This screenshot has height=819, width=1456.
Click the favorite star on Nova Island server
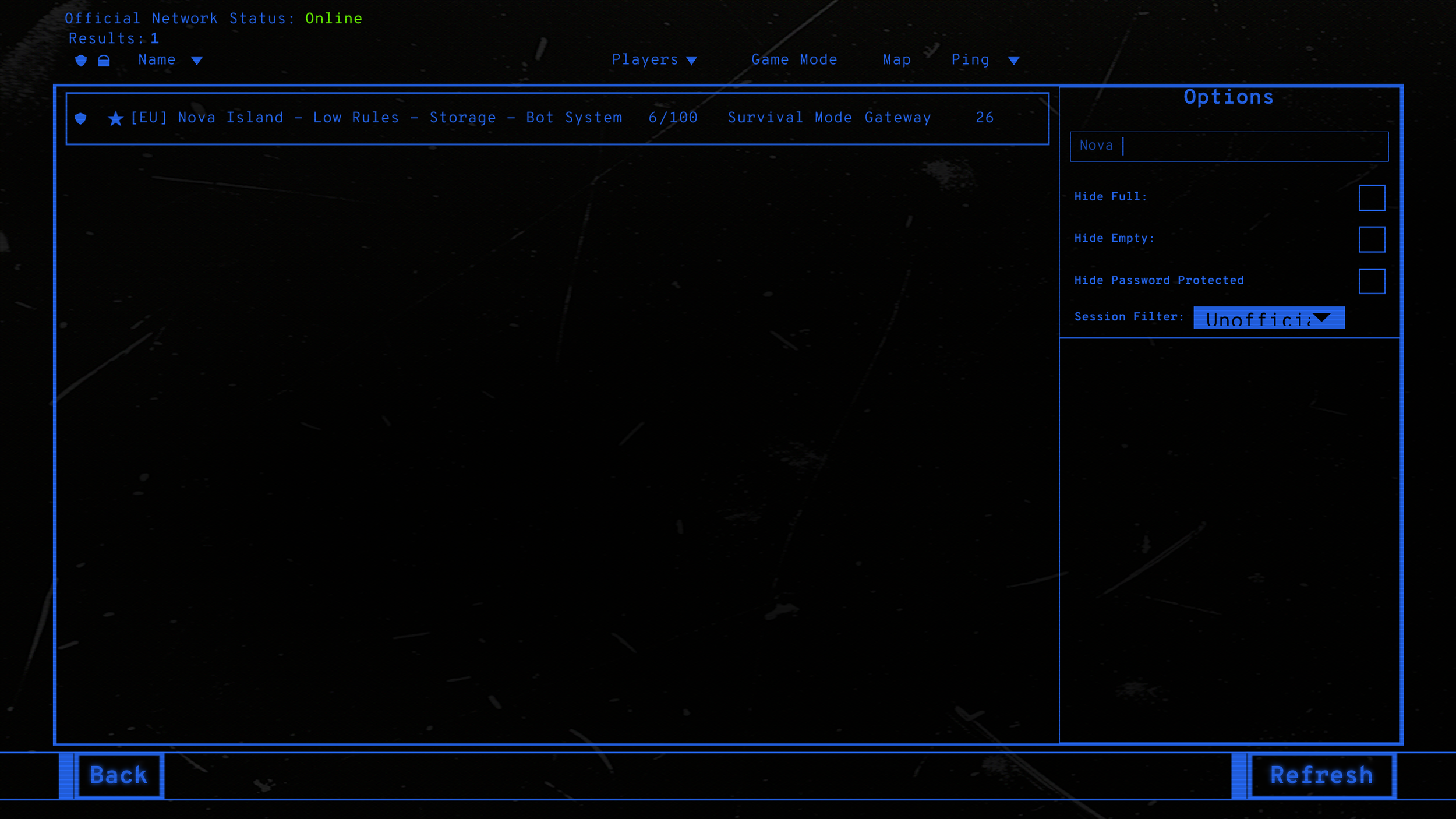click(116, 119)
